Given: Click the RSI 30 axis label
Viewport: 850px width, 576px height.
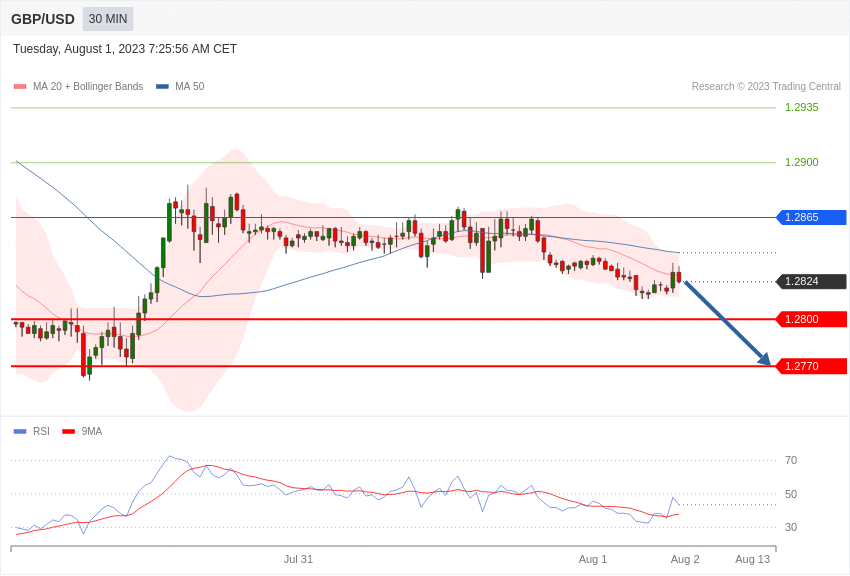Looking at the screenshot, I should [791, 527].
